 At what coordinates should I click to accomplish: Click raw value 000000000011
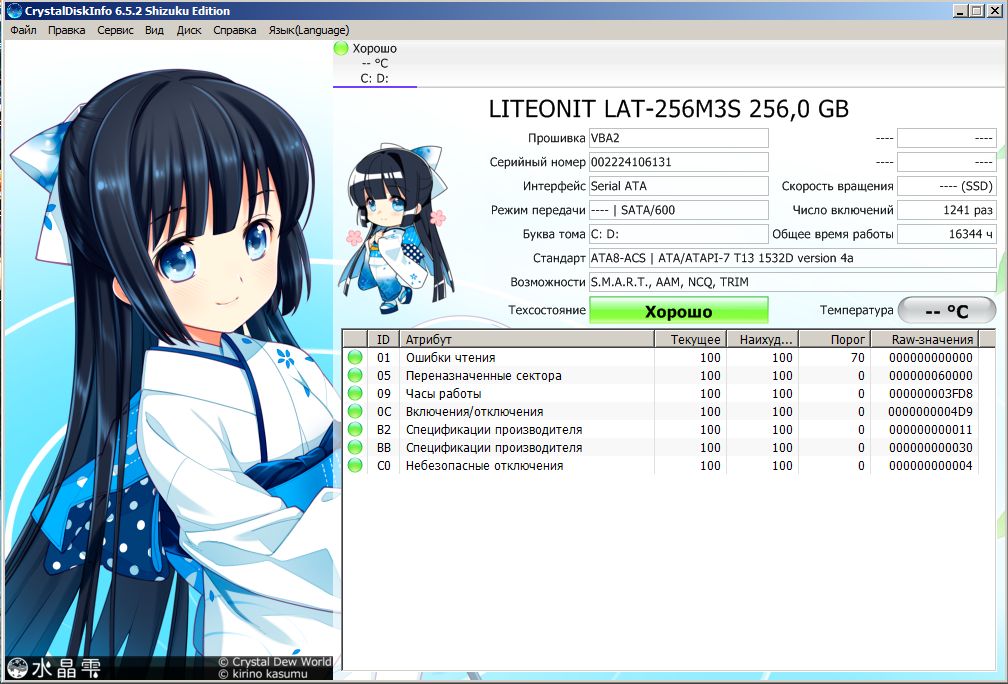point(931,429)
